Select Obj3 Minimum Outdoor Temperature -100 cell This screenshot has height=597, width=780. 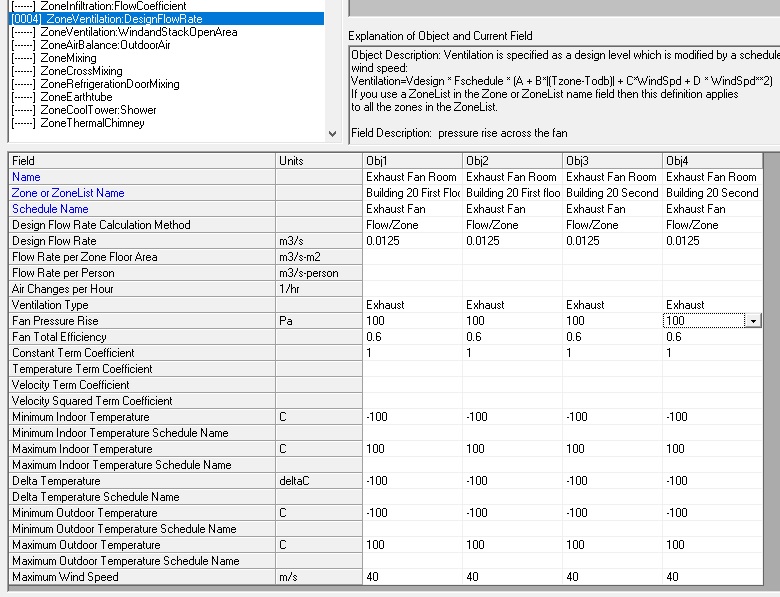(612, 513)
